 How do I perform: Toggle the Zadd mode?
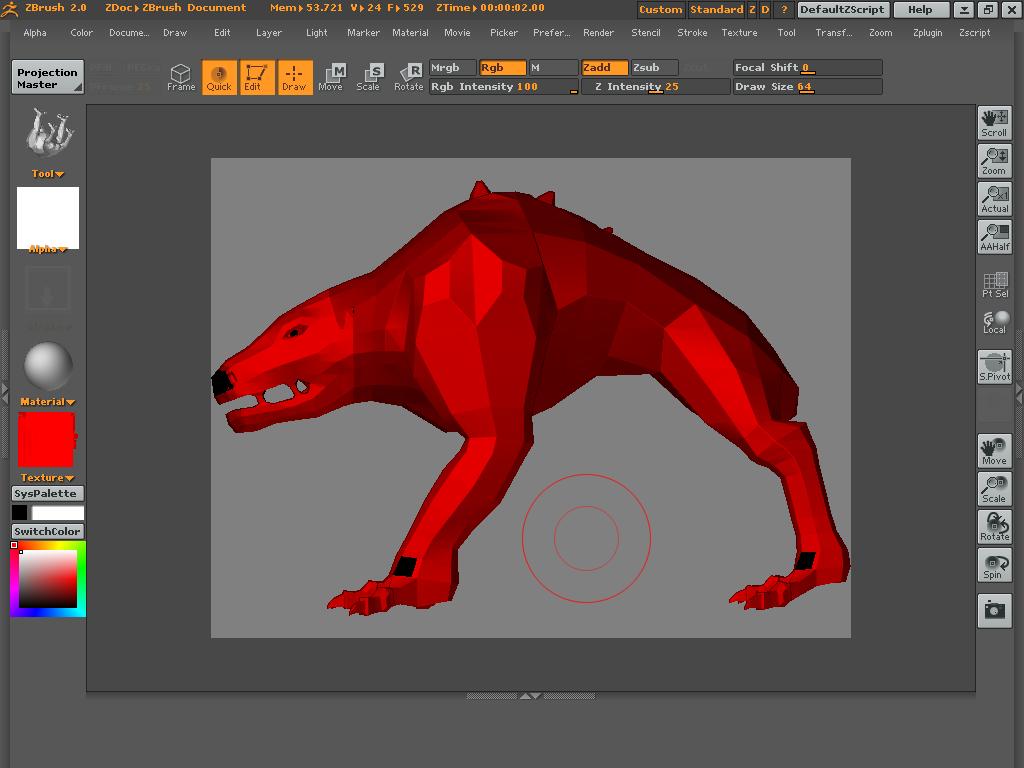coord(604,68)
